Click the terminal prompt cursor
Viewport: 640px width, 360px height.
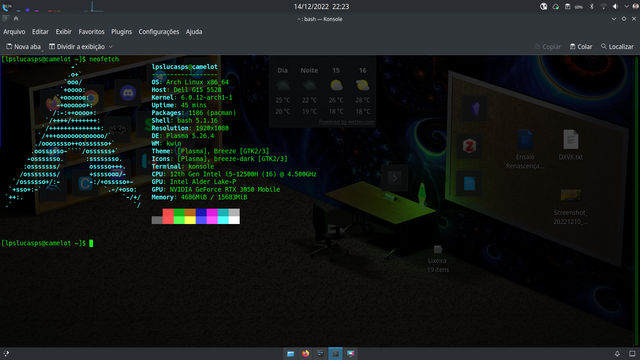click(x=91, y=243)
